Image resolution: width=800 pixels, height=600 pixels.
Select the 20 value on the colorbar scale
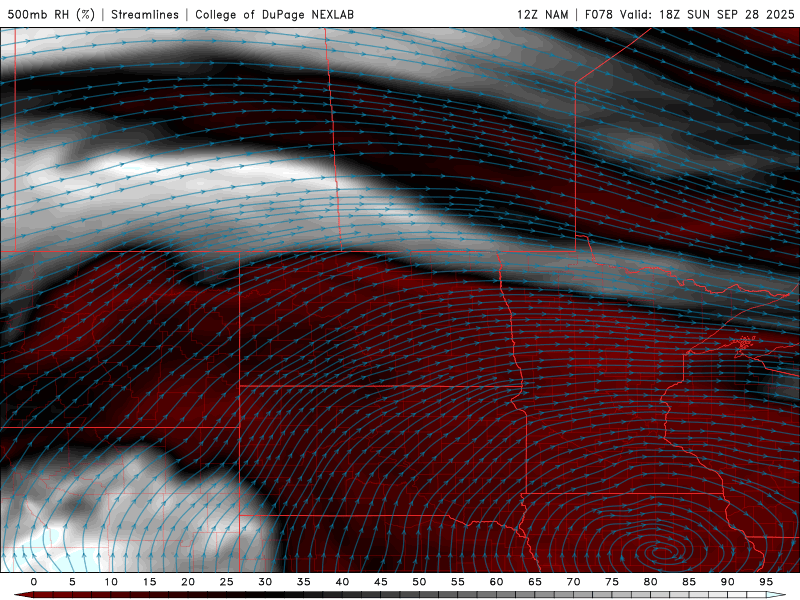click(x=188, y=582)
